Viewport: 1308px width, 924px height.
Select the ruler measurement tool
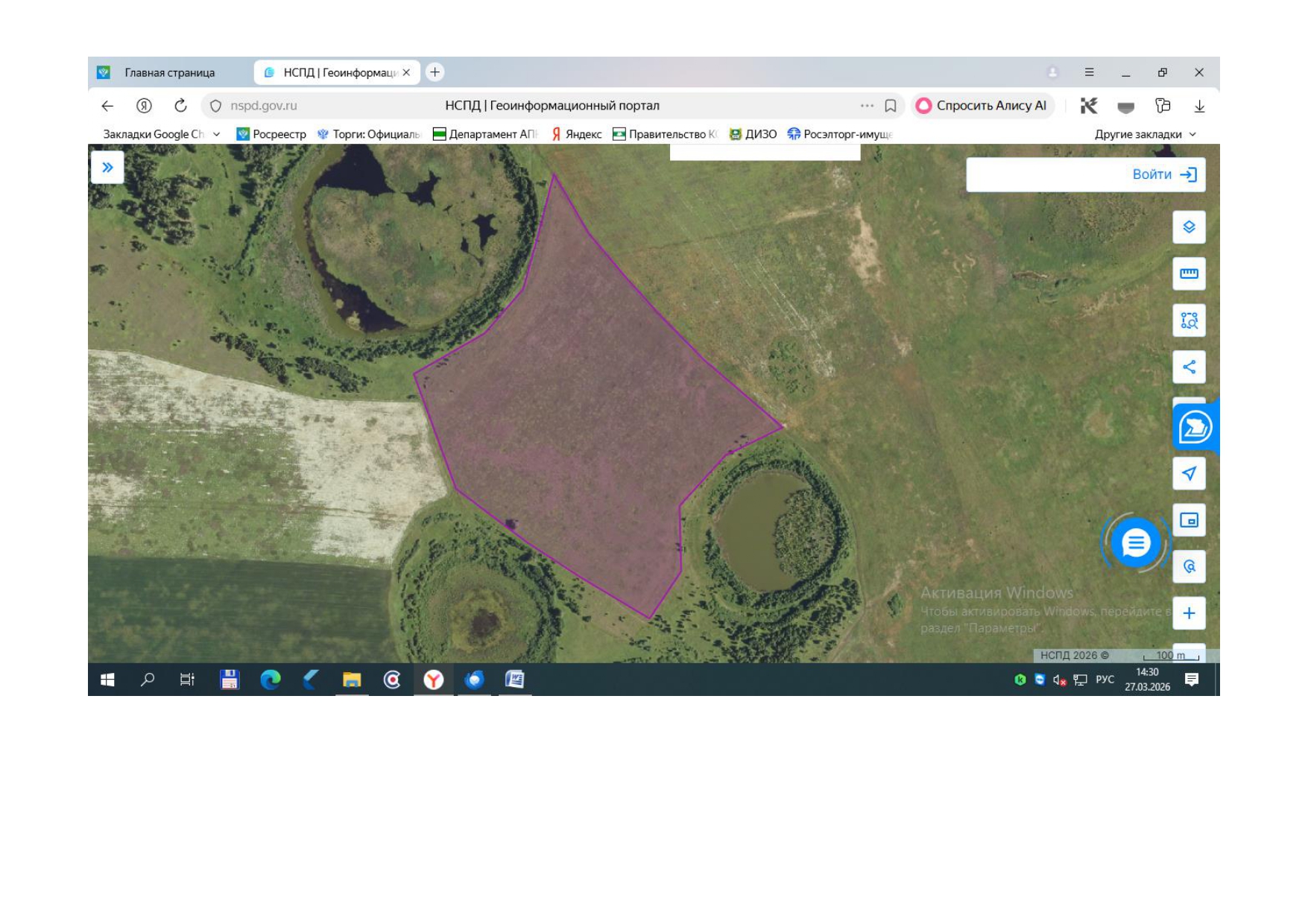click(x=1189, y=273)
